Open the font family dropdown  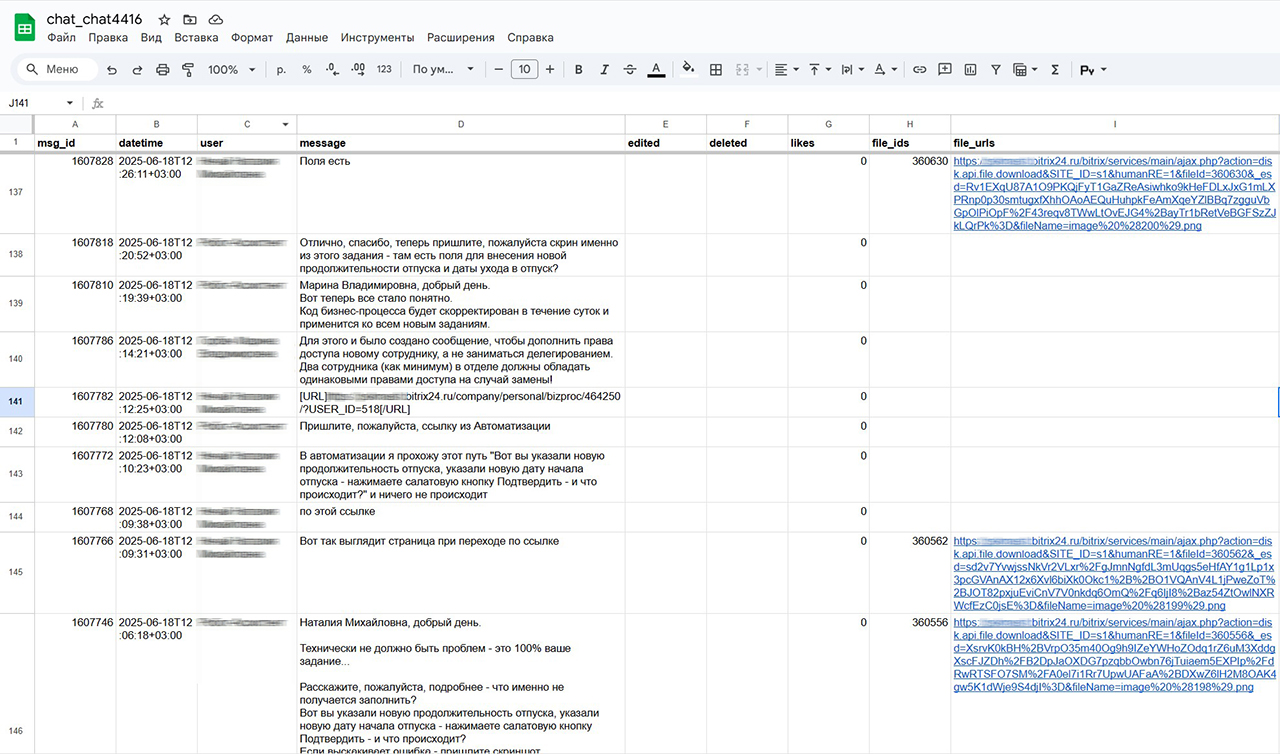tap(443, 70)
